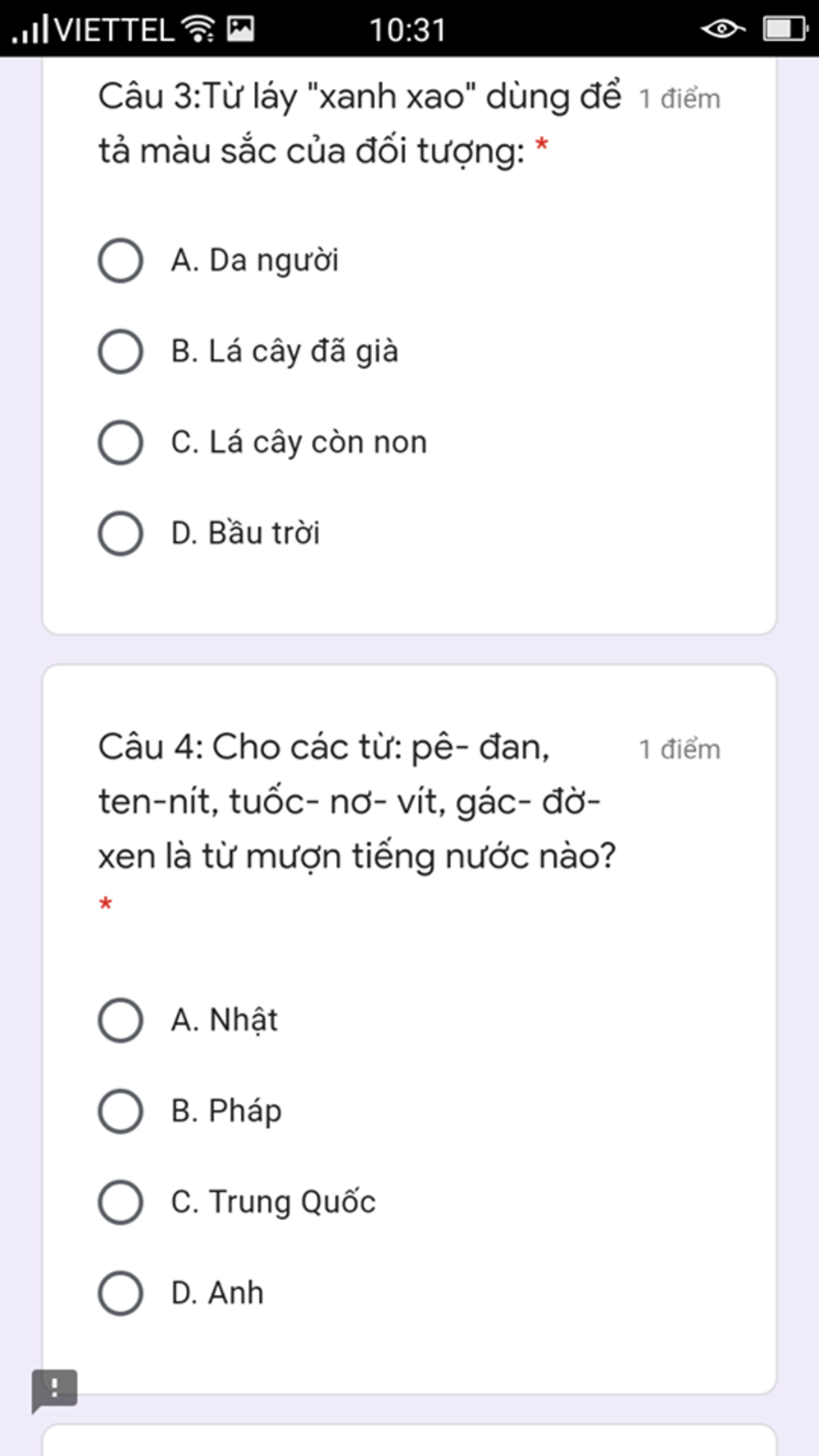The height and width of the screenshot is (1456, 819).
Task: Tap the VIETTEL carrier label
Action: [x=114, y=30]
